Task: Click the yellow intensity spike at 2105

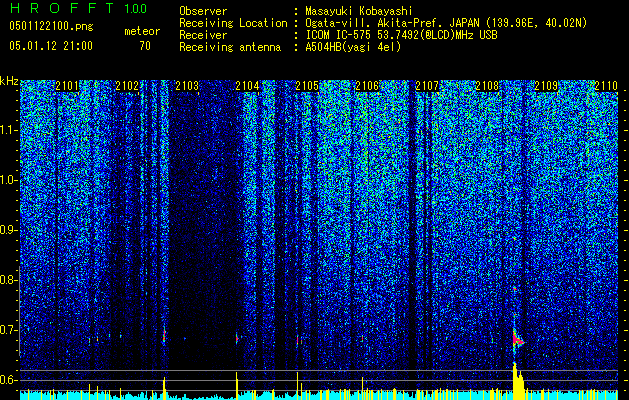Action: pyautogui.click(x=297, y=385)
